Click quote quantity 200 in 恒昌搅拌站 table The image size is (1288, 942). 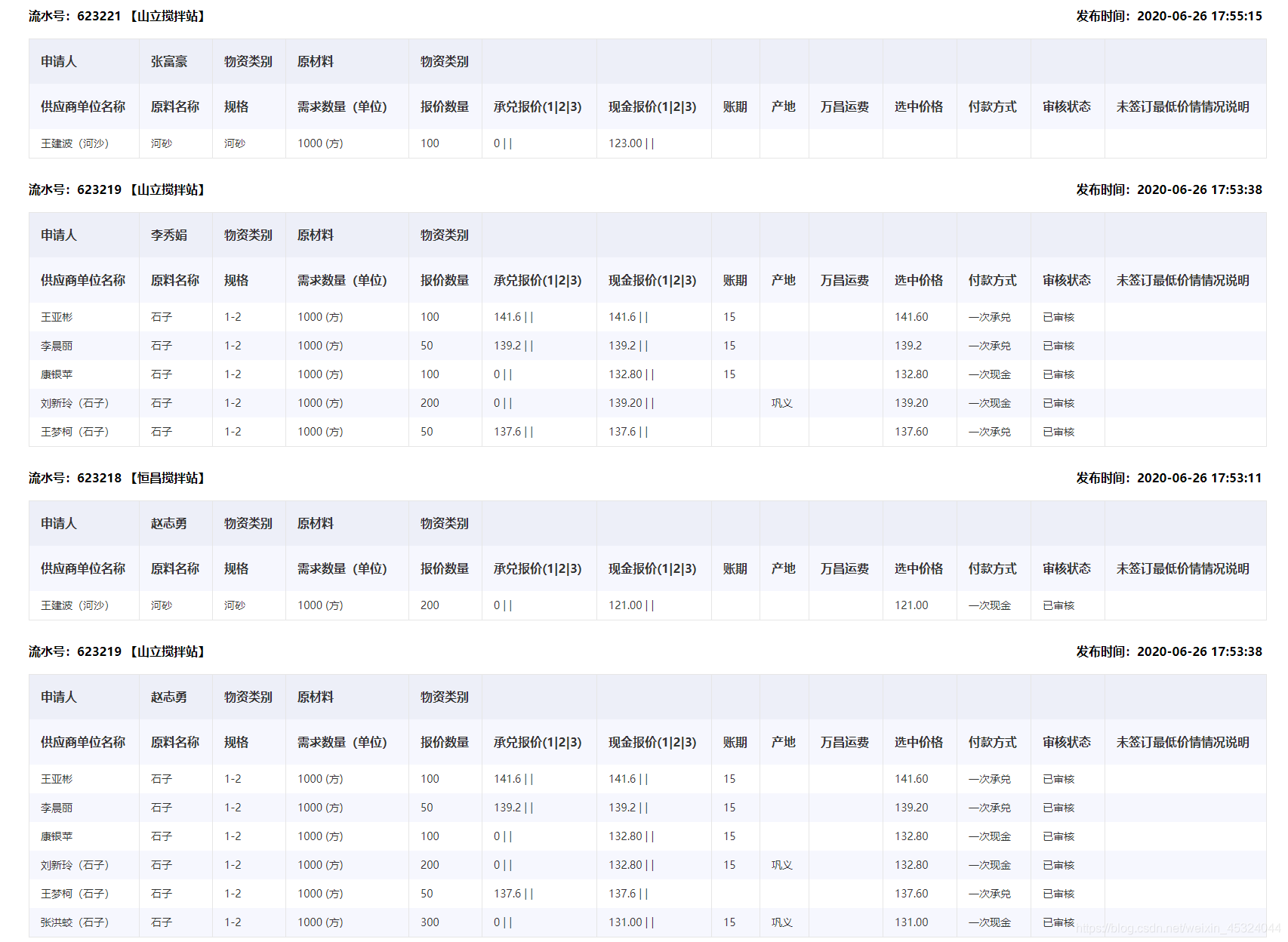430,605
